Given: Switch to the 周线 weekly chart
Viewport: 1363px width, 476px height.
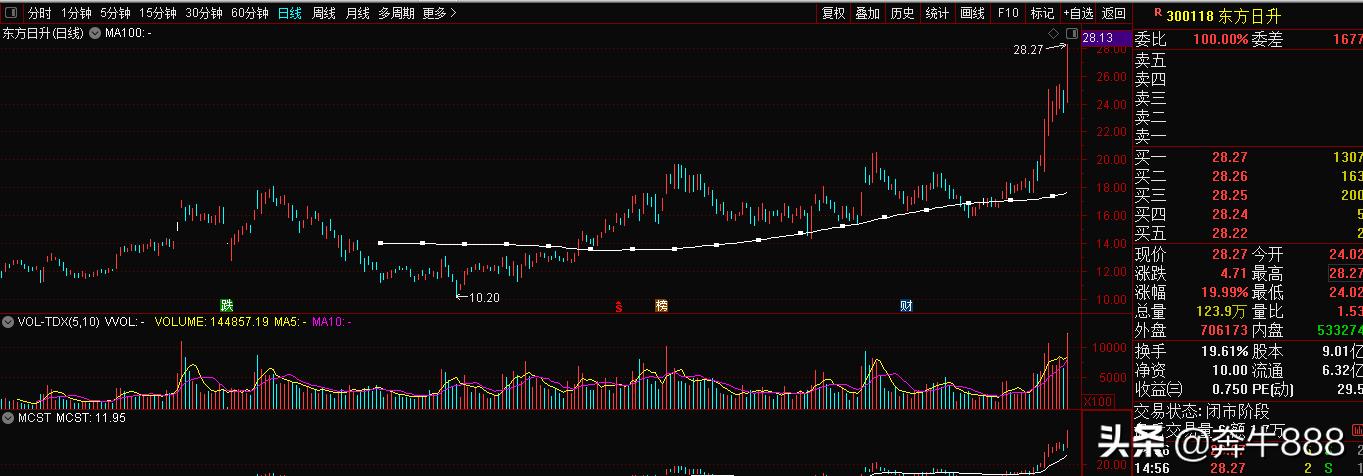Looking at the screenshot, I should [x=324, y=13].
